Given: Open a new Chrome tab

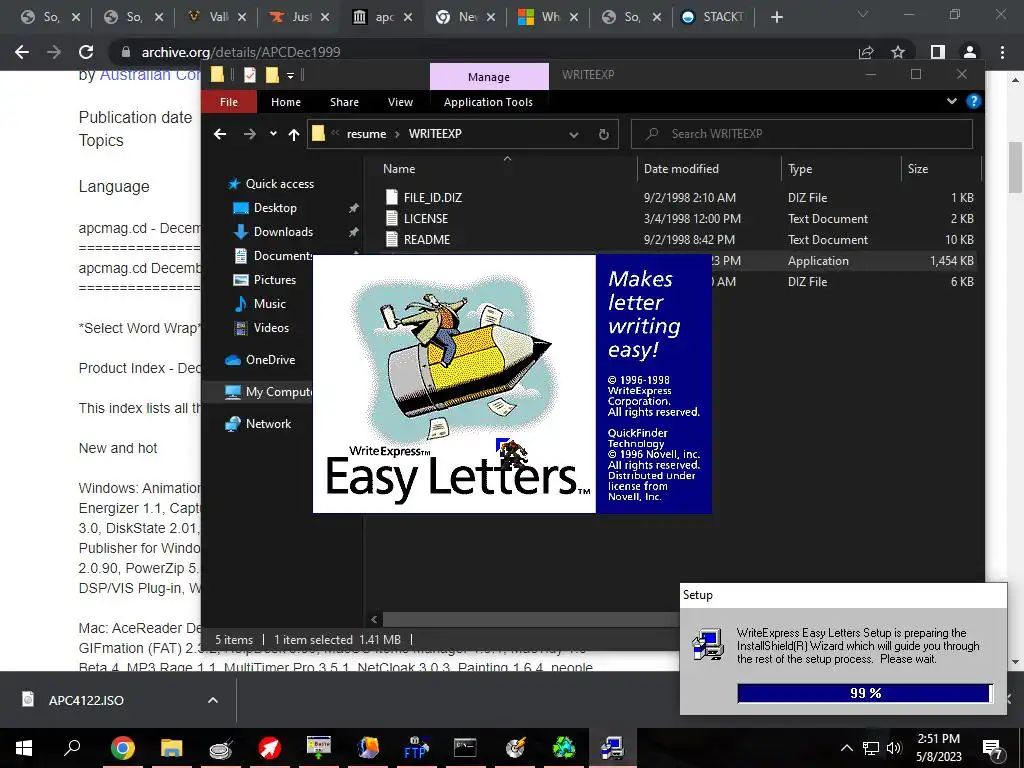Looking at the screenshot, I should [776, 17].
